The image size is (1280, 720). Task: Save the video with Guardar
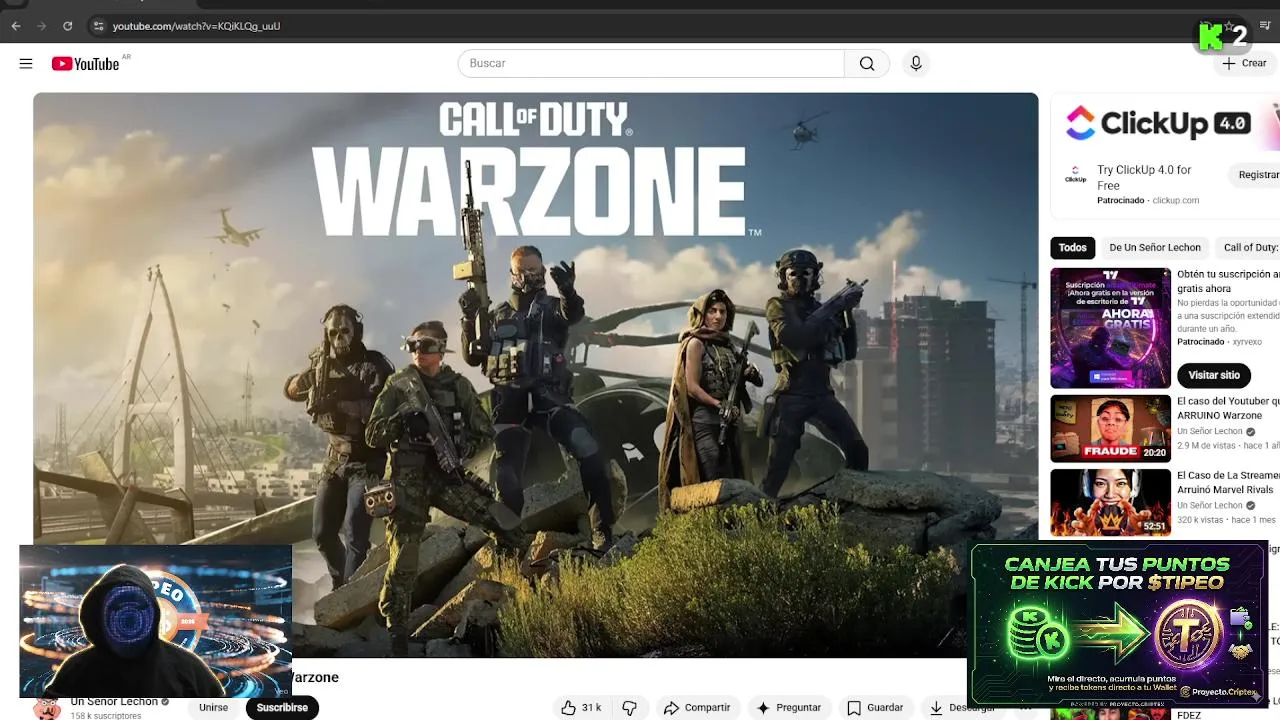pos(875,707)
